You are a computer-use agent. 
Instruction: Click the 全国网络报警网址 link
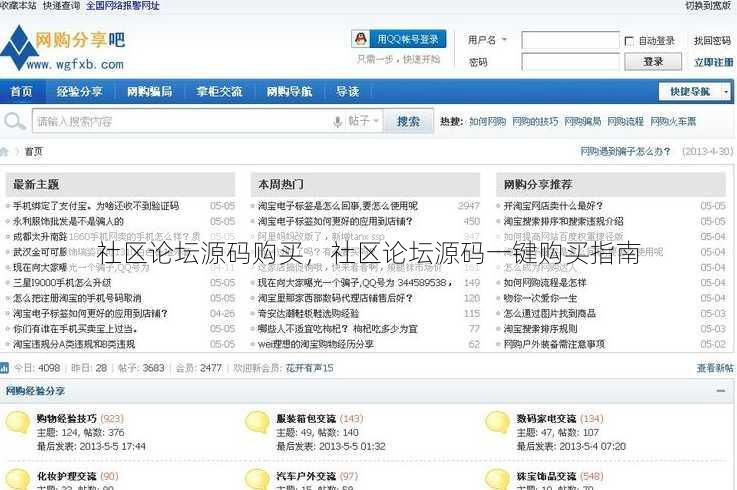123,6
